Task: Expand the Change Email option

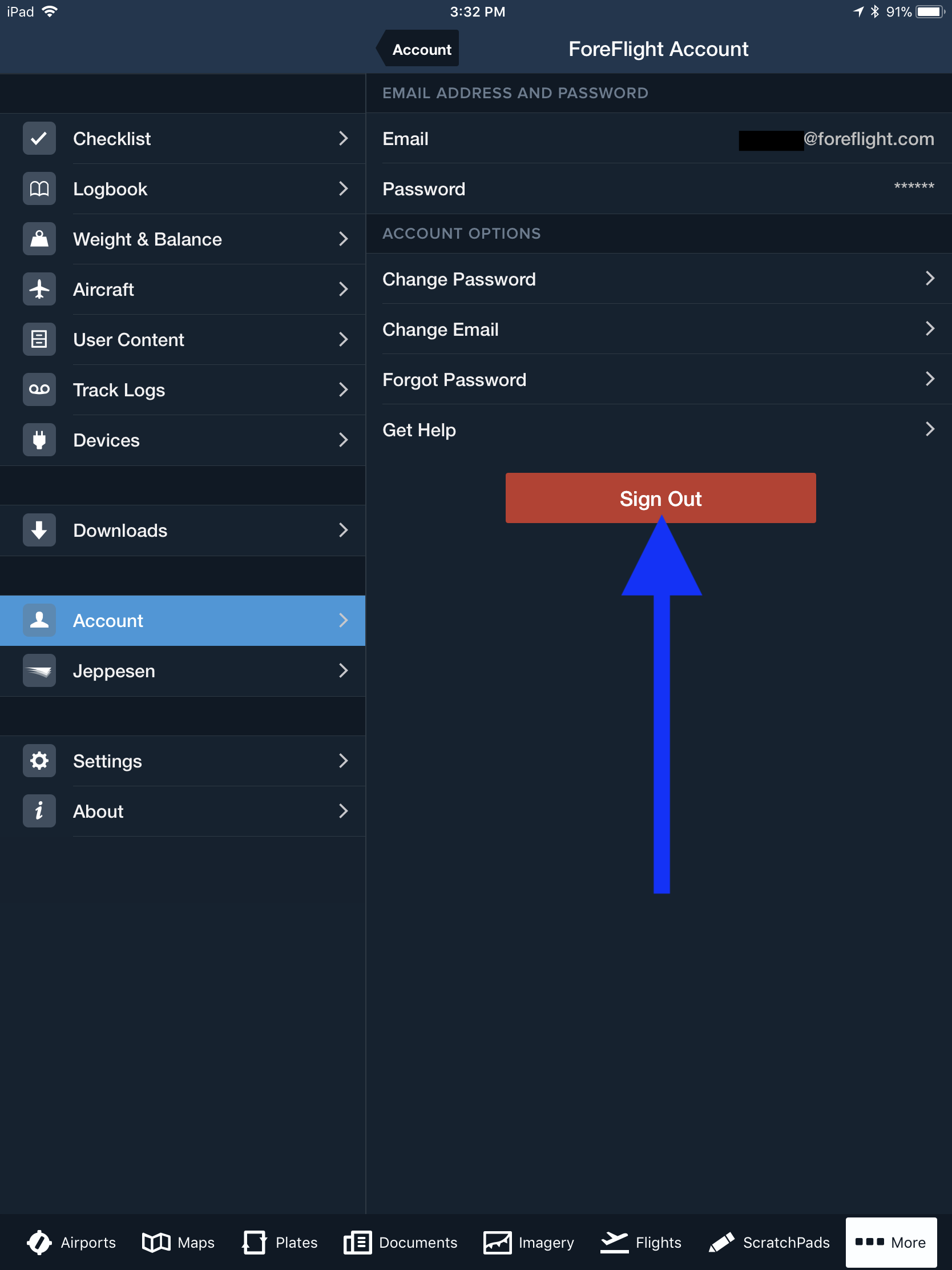Action: point(929,329)
